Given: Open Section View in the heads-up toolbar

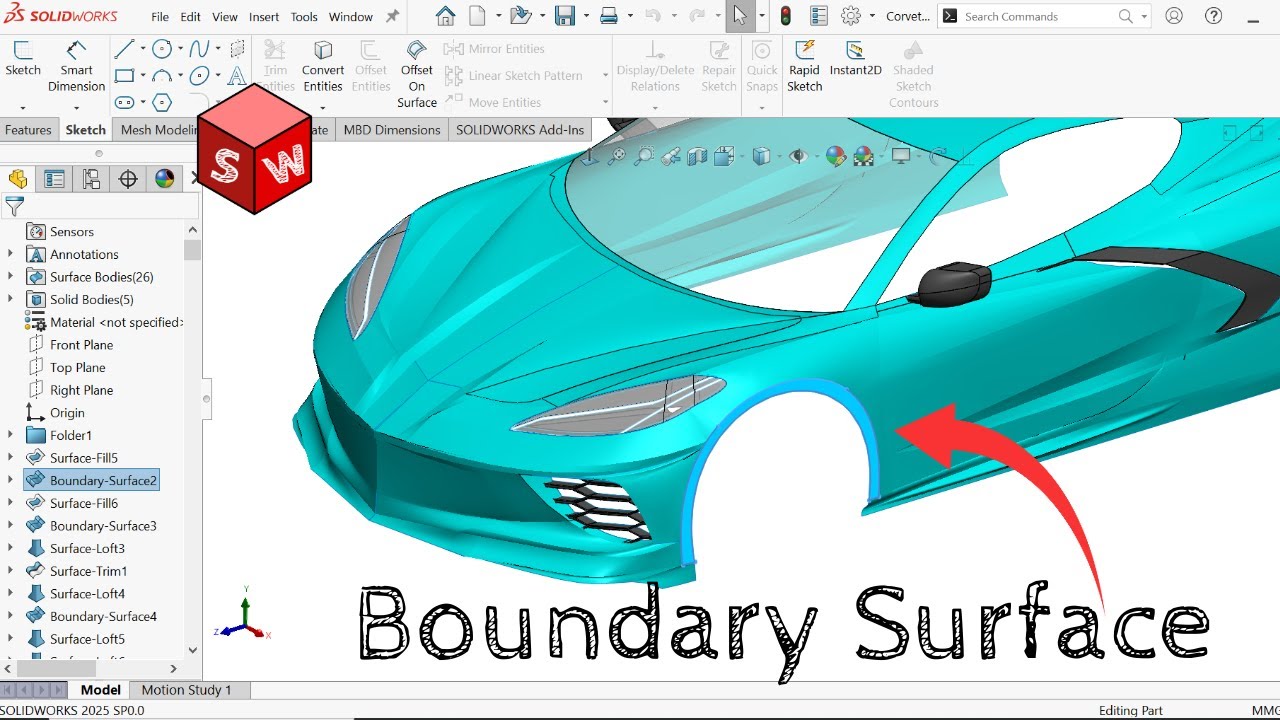Looking at the screenshot, I should (697, 156).
